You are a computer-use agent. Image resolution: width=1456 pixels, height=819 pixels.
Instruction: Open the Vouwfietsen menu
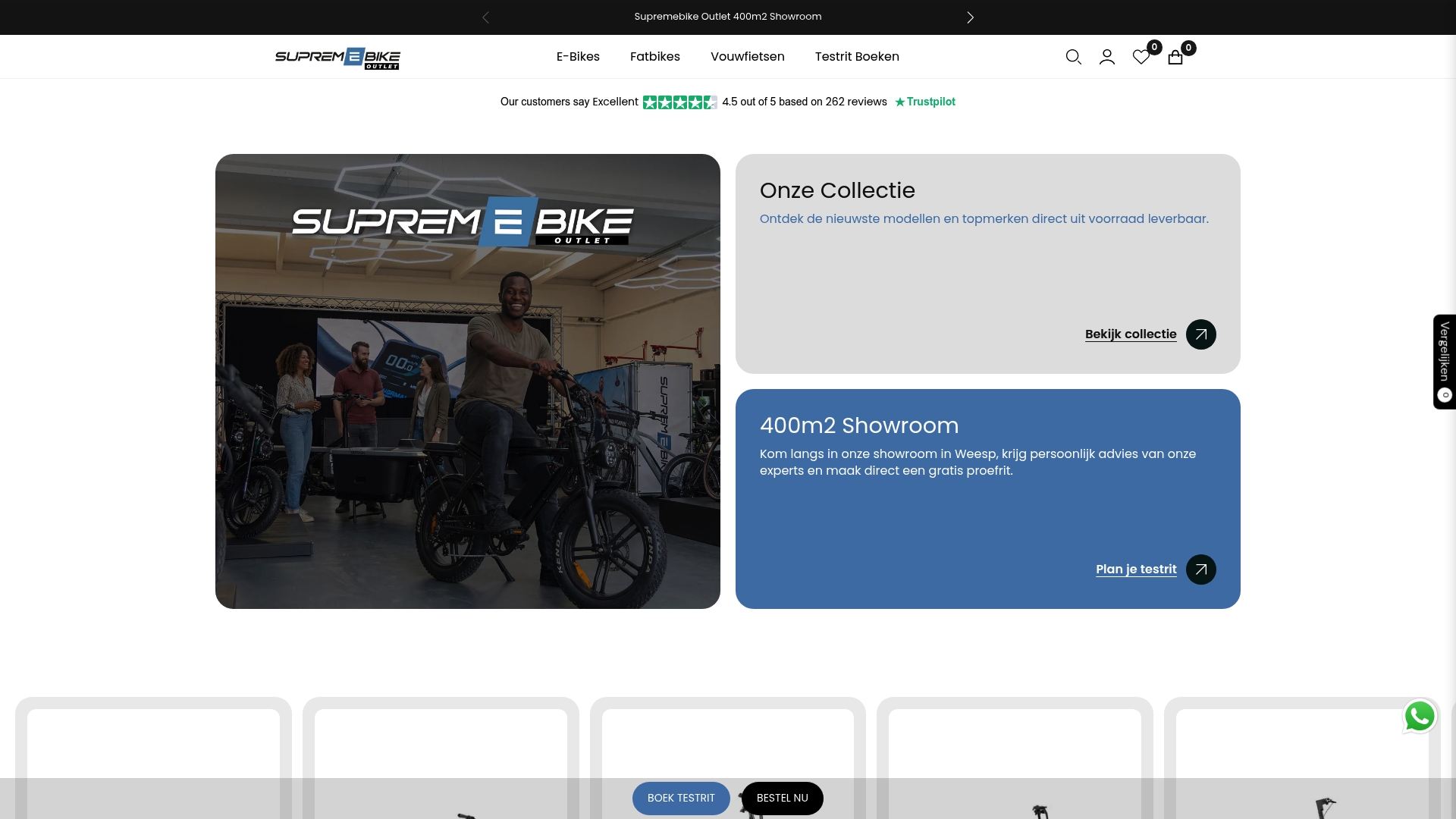coord(748,57)
